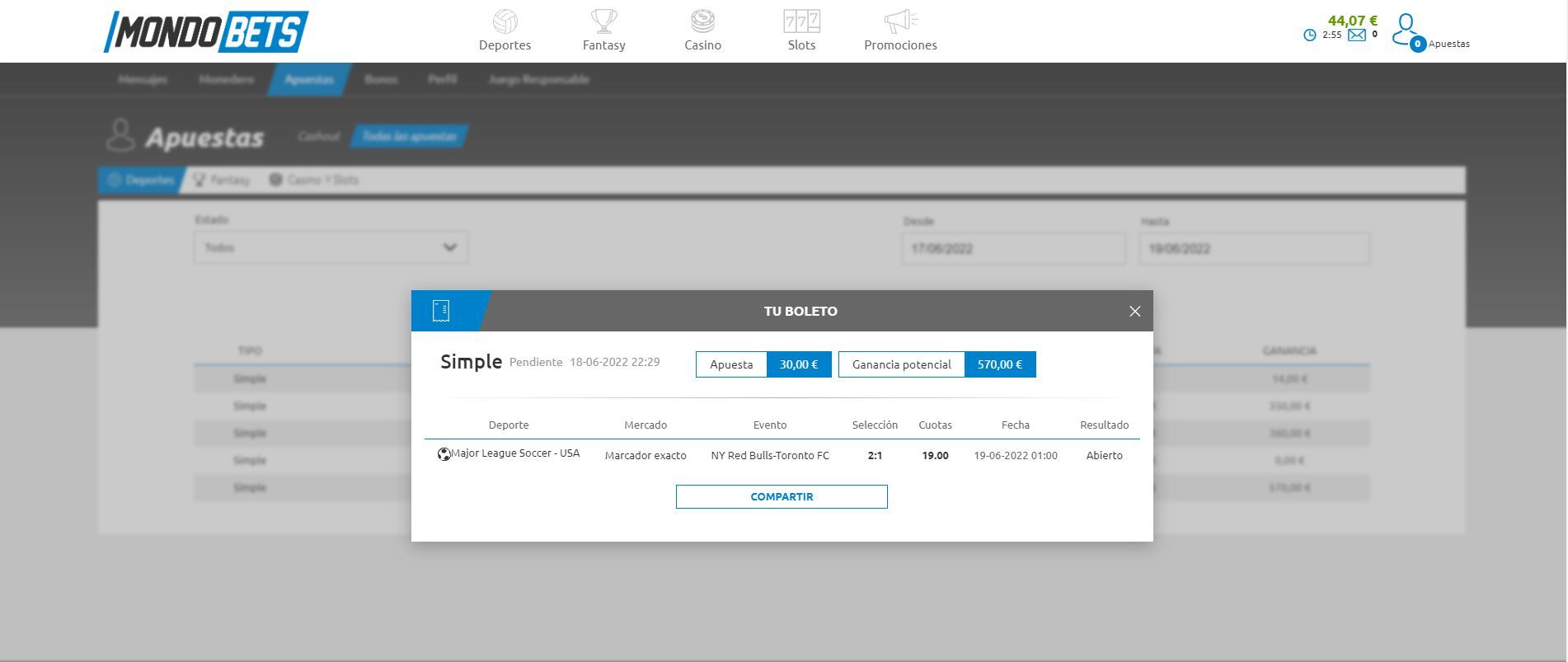Open the messages envelope icon
This screenshot has width=1568, height=662.
(x=1357, y=35)
